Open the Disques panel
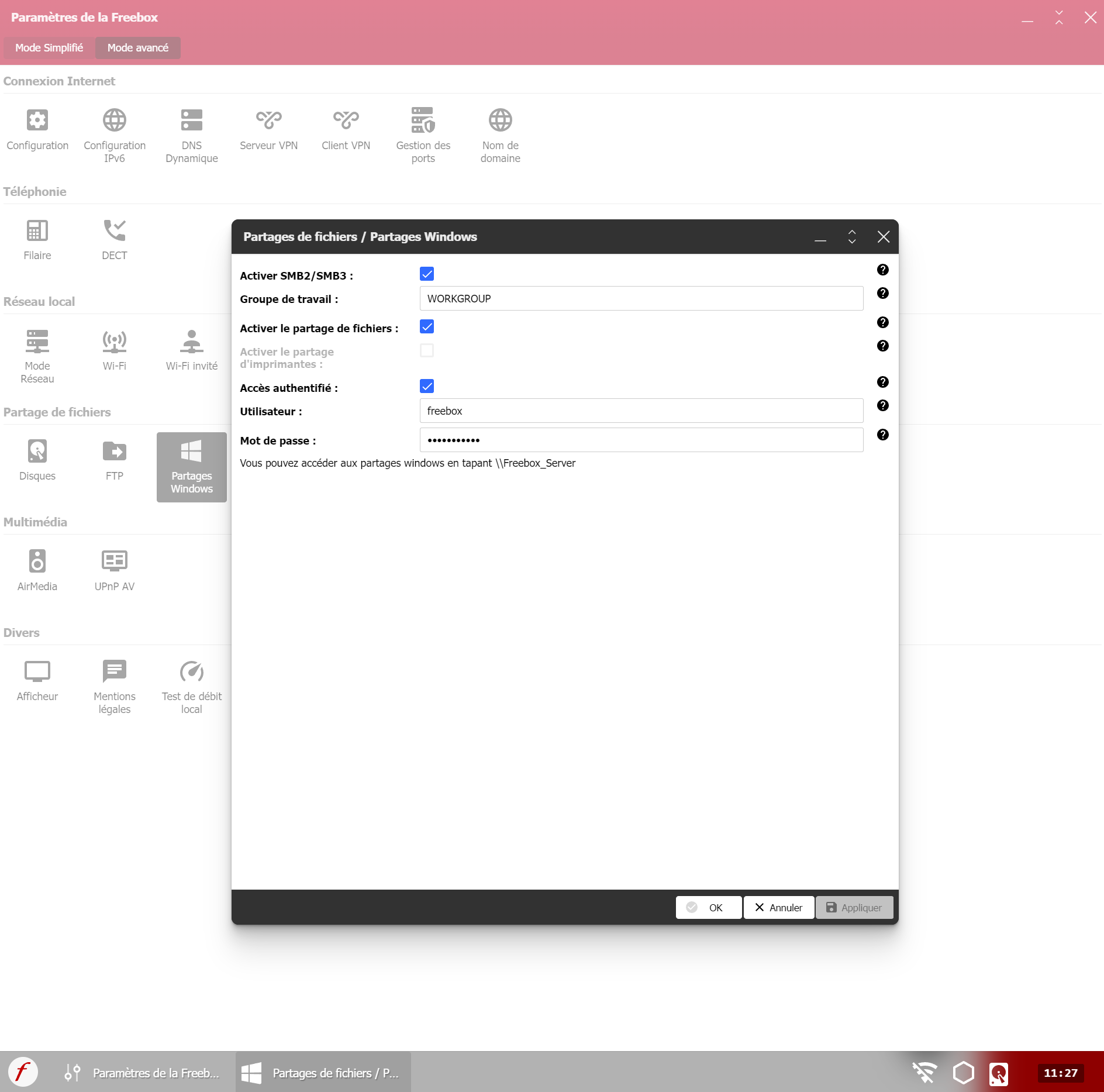This screenshot has width=1104, height=1092. pyautogui.click(x=37, y=459)
